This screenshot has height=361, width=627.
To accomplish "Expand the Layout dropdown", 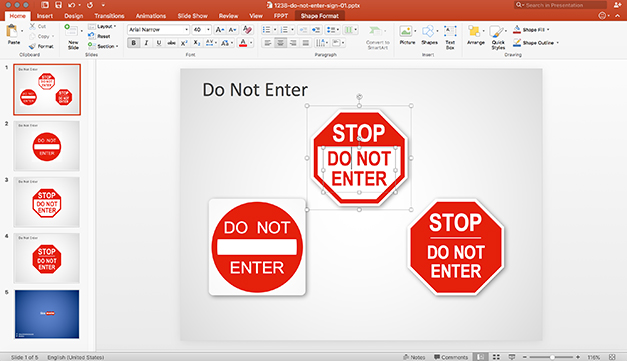I will pyautogui.click(x=115, y=26).
